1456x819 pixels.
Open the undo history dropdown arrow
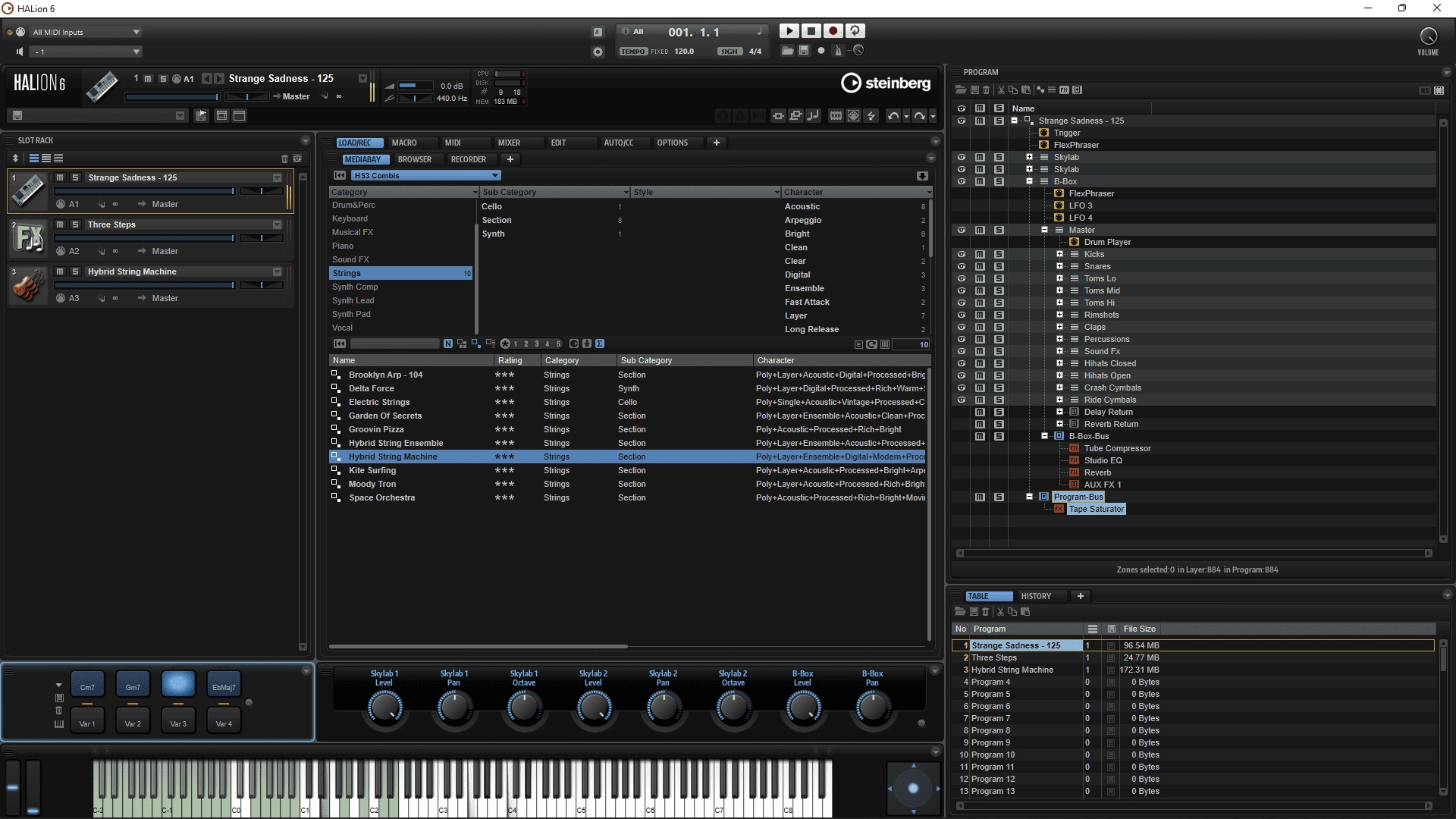[x=906, y=117]
